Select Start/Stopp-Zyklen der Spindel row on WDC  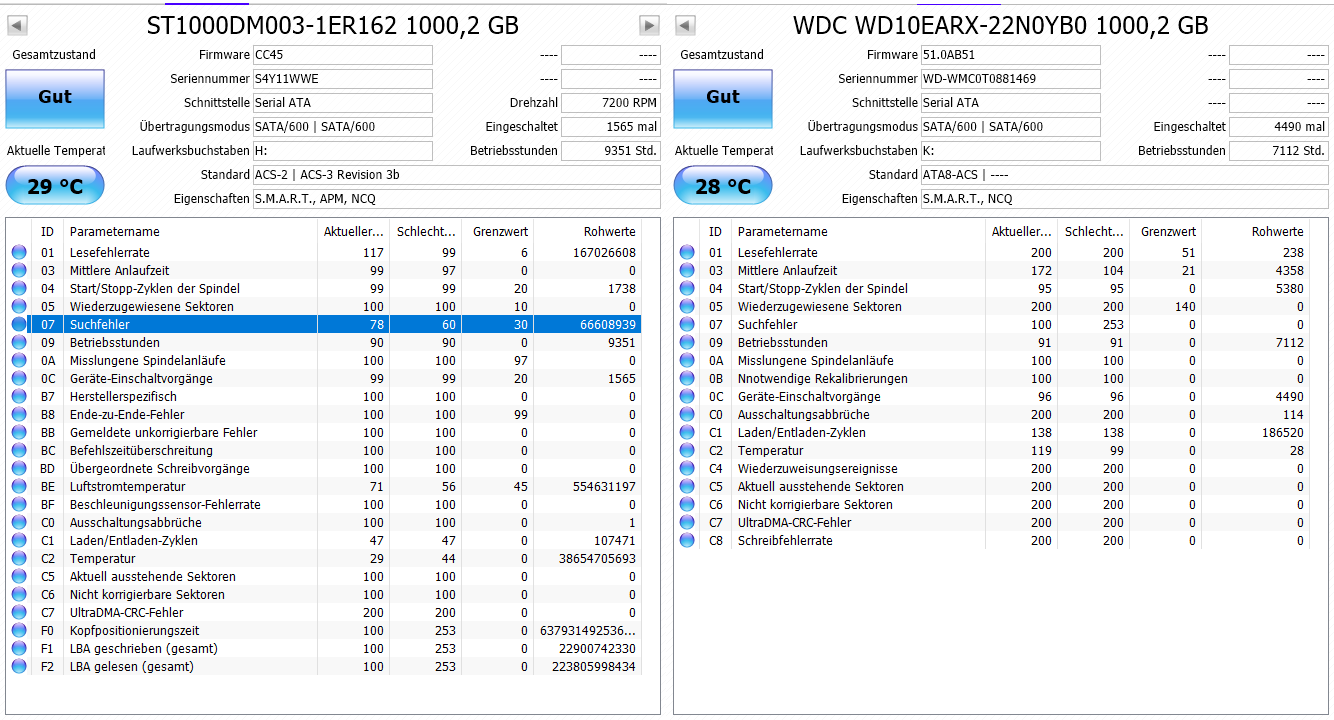[x=992, y=289]
